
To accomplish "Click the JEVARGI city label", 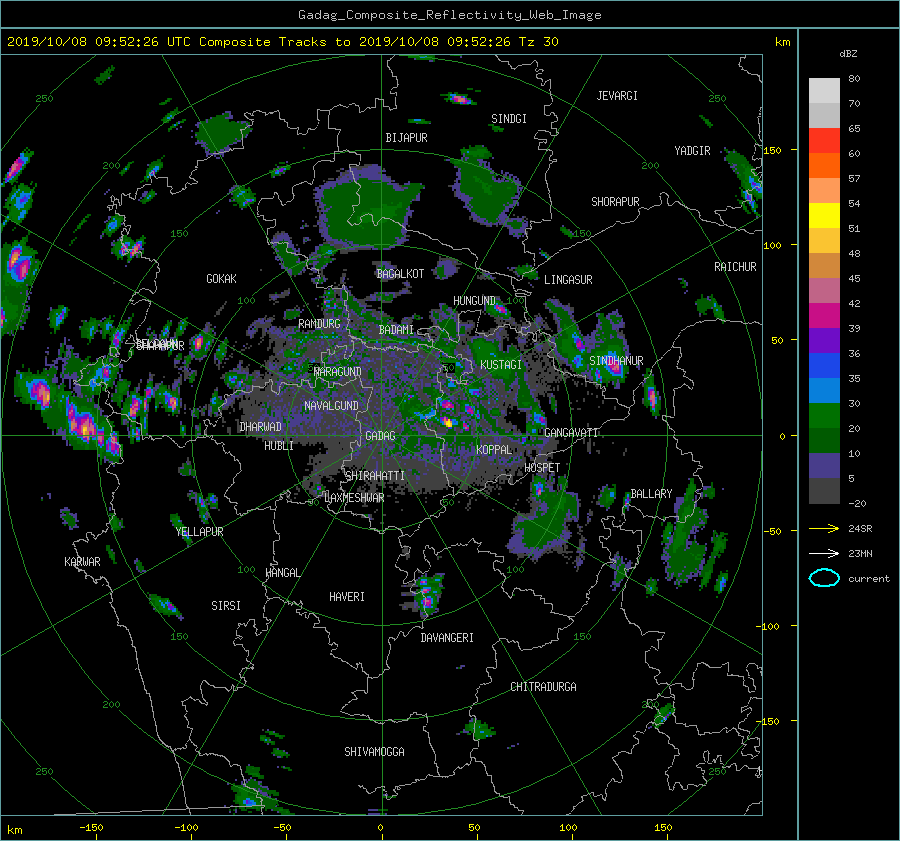I will 617,96.
